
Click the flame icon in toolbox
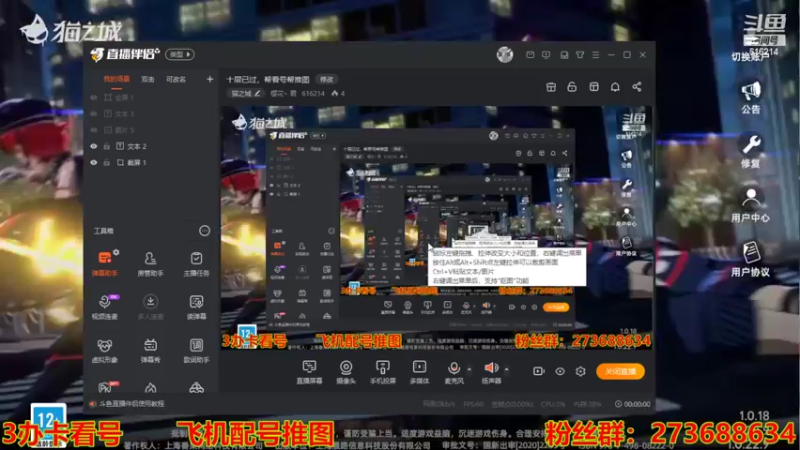point(151,388)
